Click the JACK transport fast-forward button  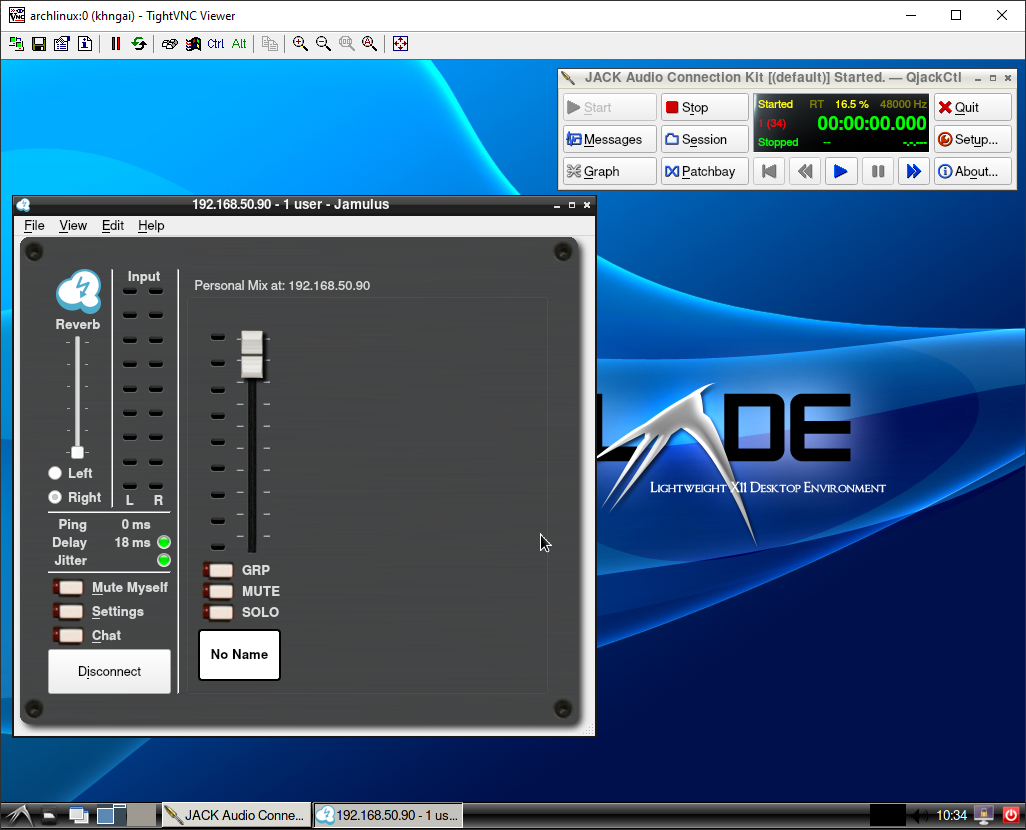pos(913,171)
